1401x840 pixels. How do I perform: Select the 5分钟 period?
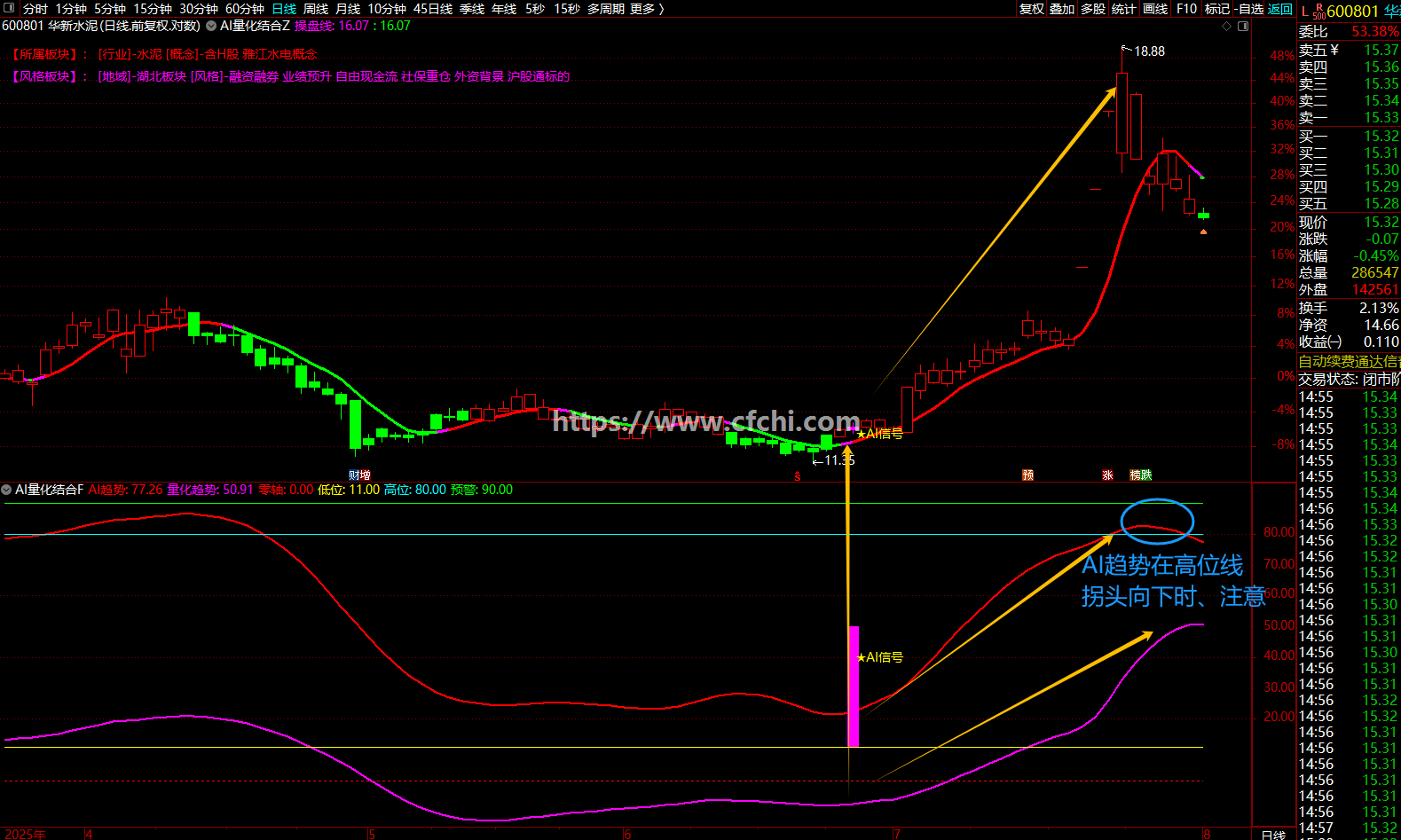110,9
